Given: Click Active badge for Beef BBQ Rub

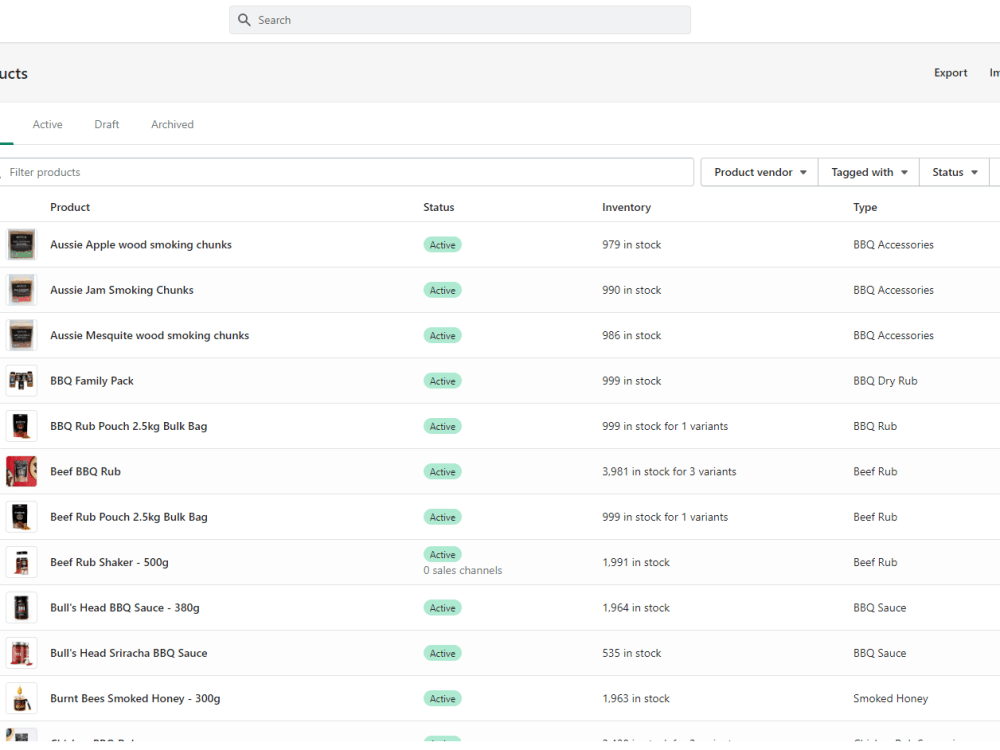Looking at the screenshot, I should point(443,471).
